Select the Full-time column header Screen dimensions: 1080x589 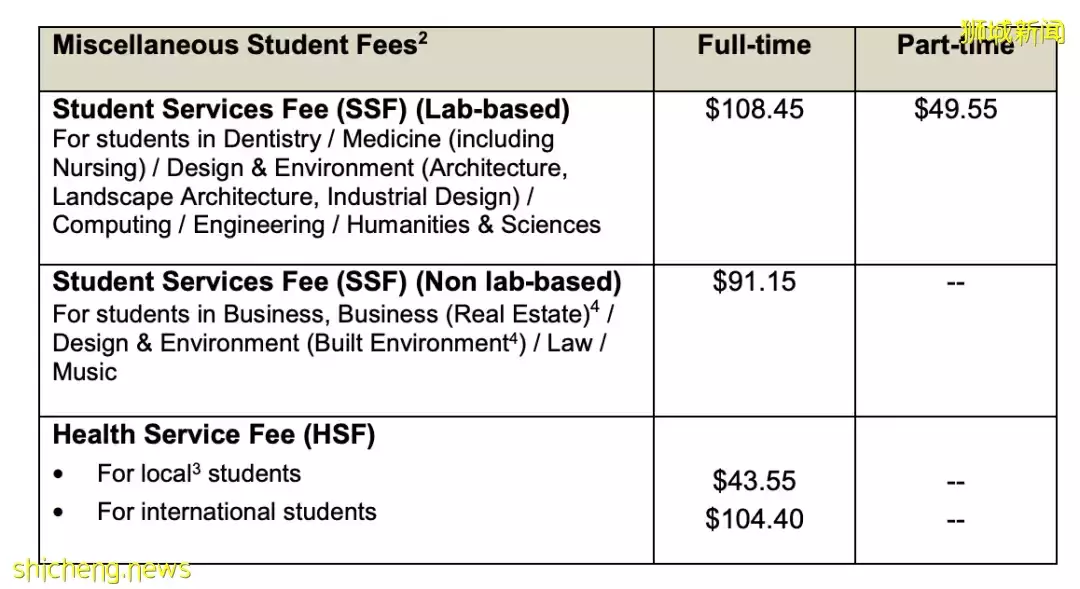pyautogui.click(x=754, y=46)
